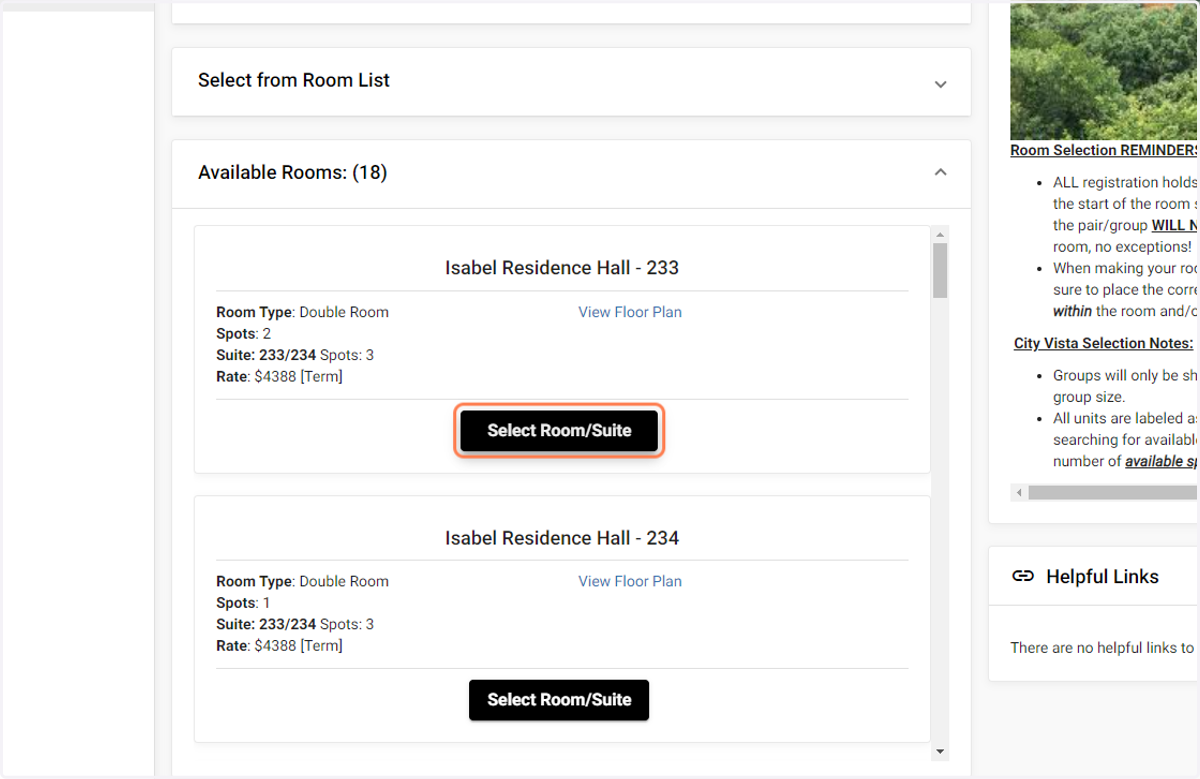Click the reminders panel scroll-left arrow
This screenshot has width=1200, height=779.
[x=1019, y=492]
